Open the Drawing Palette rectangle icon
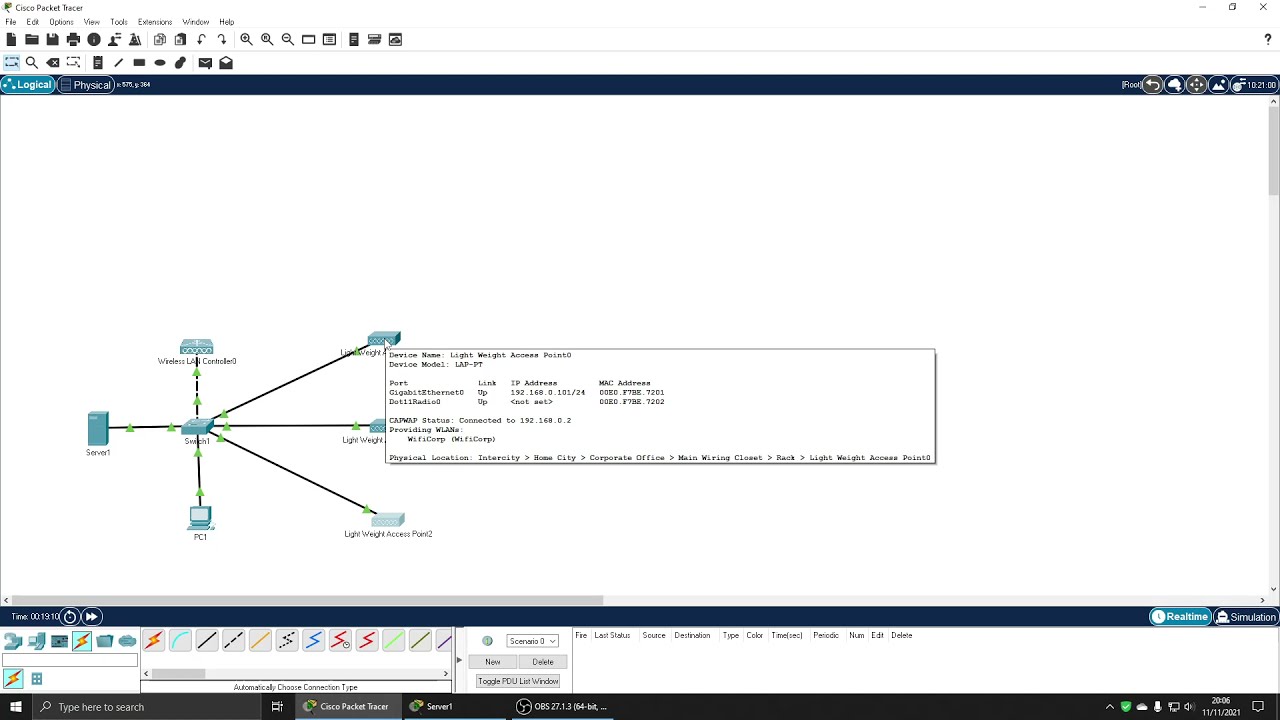 click(x=309, y=39)
